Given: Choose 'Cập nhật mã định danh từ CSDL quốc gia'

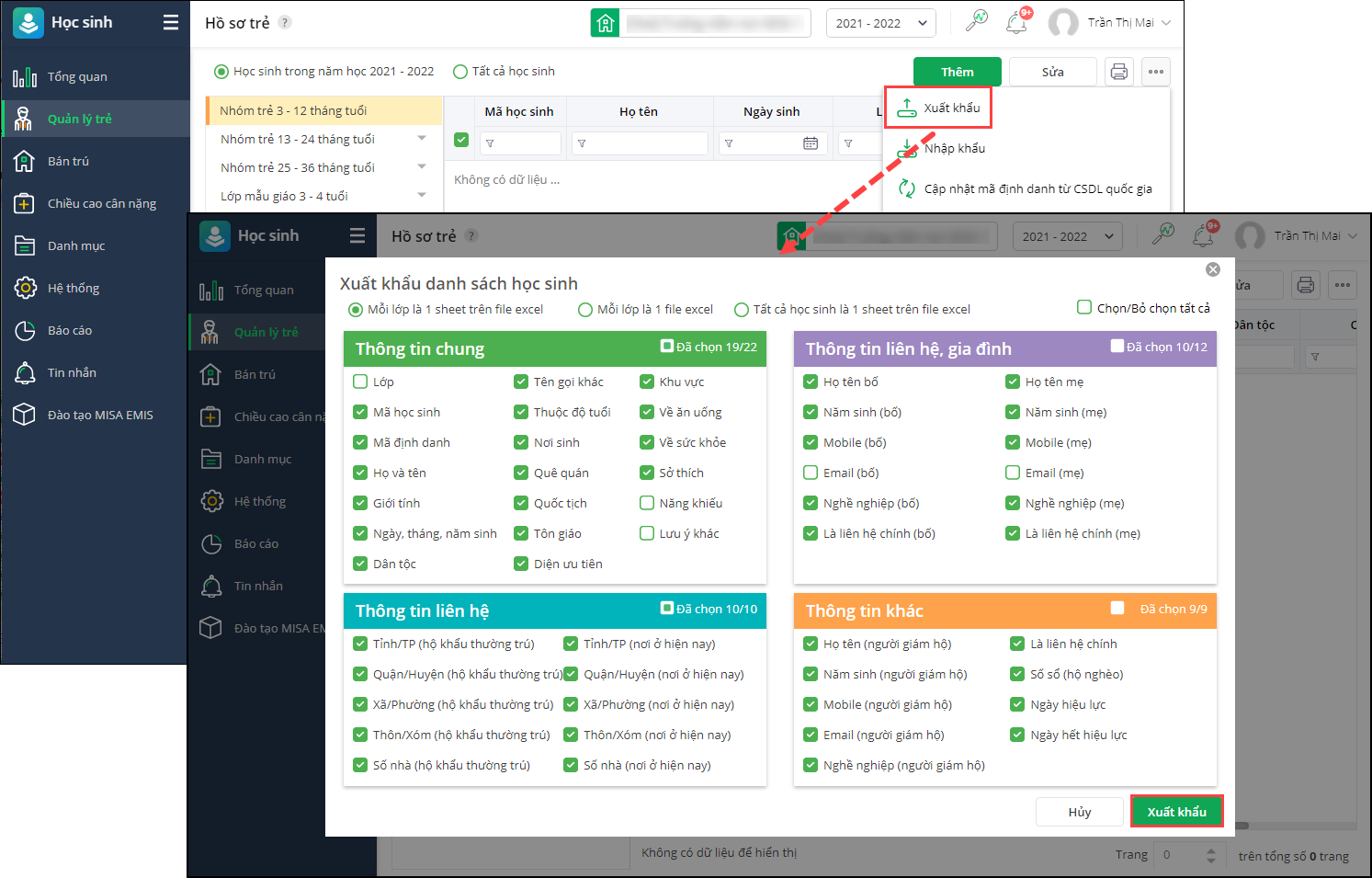Looking at the screenshot, I should pyautogui.click(x=1026, y=188).
